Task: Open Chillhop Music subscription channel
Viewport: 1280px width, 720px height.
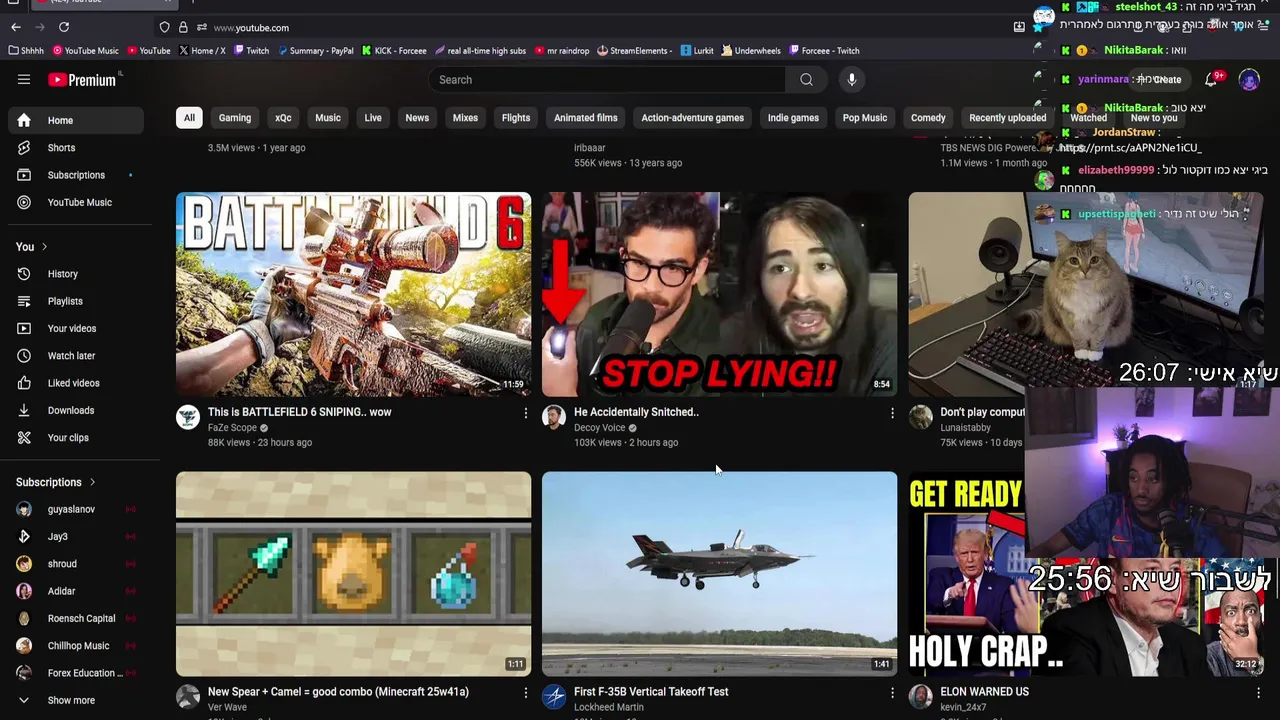Action: pos(76,646)
